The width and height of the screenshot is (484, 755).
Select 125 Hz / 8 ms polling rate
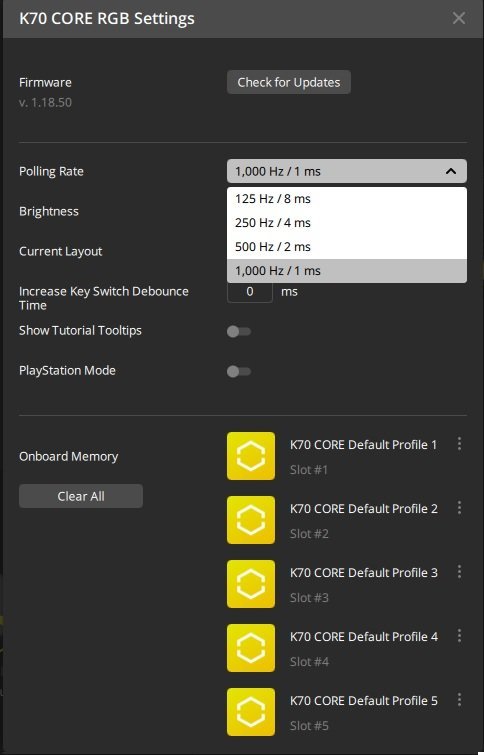pos(347,199)
